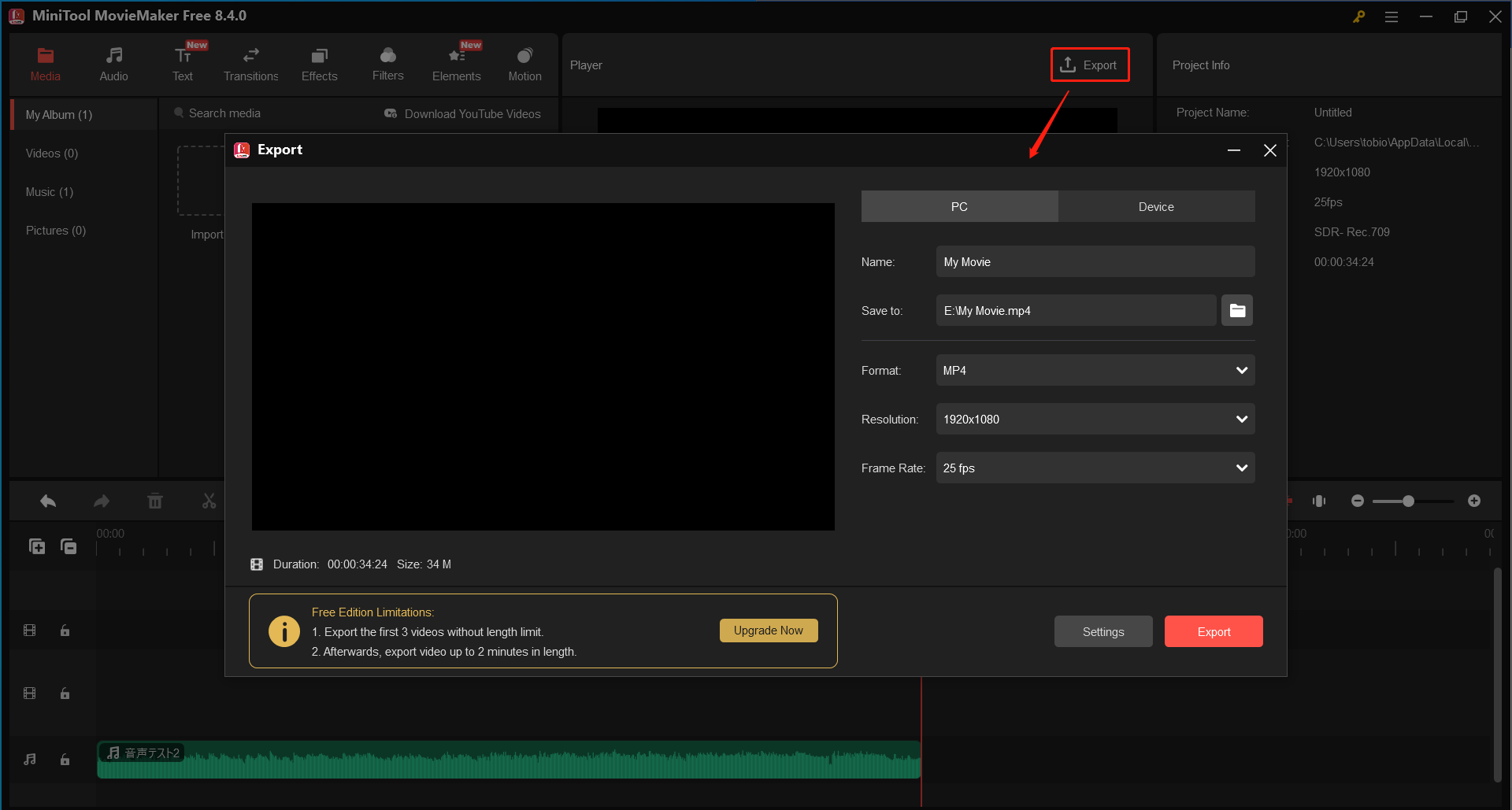
Task: Open the Audio library panel
Action: click(x=113, y=63)
